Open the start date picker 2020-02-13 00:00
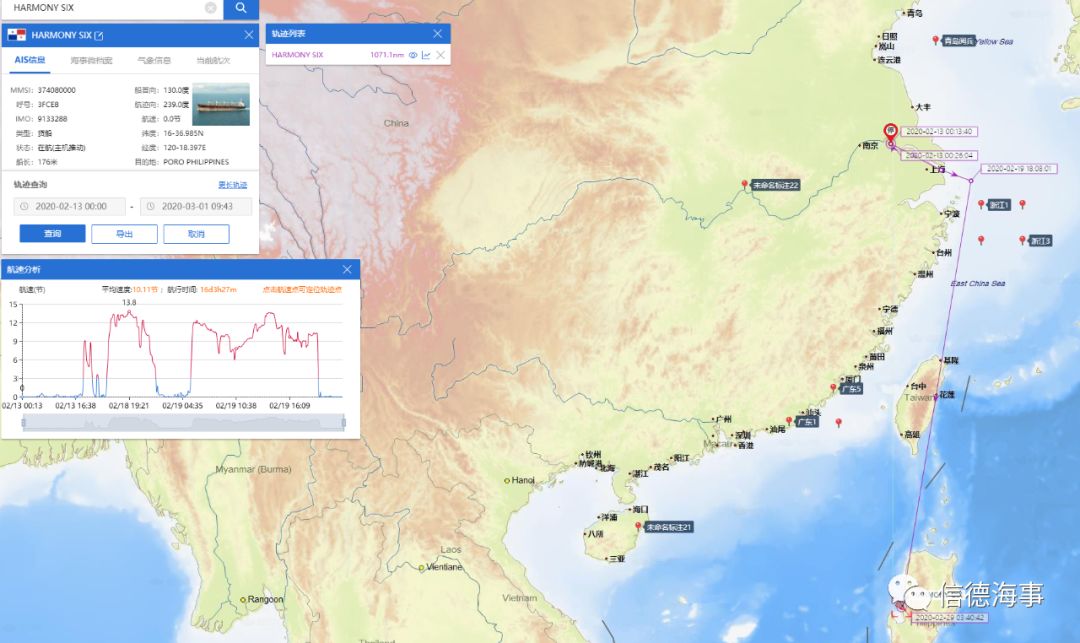The height and width of the screenshot is (643, 1080). [70, 207]
